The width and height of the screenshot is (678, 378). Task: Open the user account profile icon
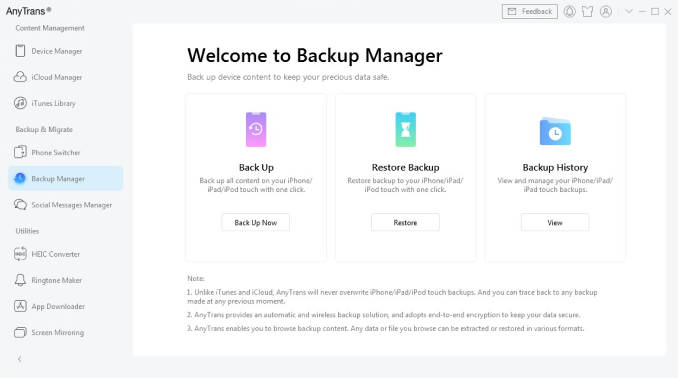(x=606, y=12)
